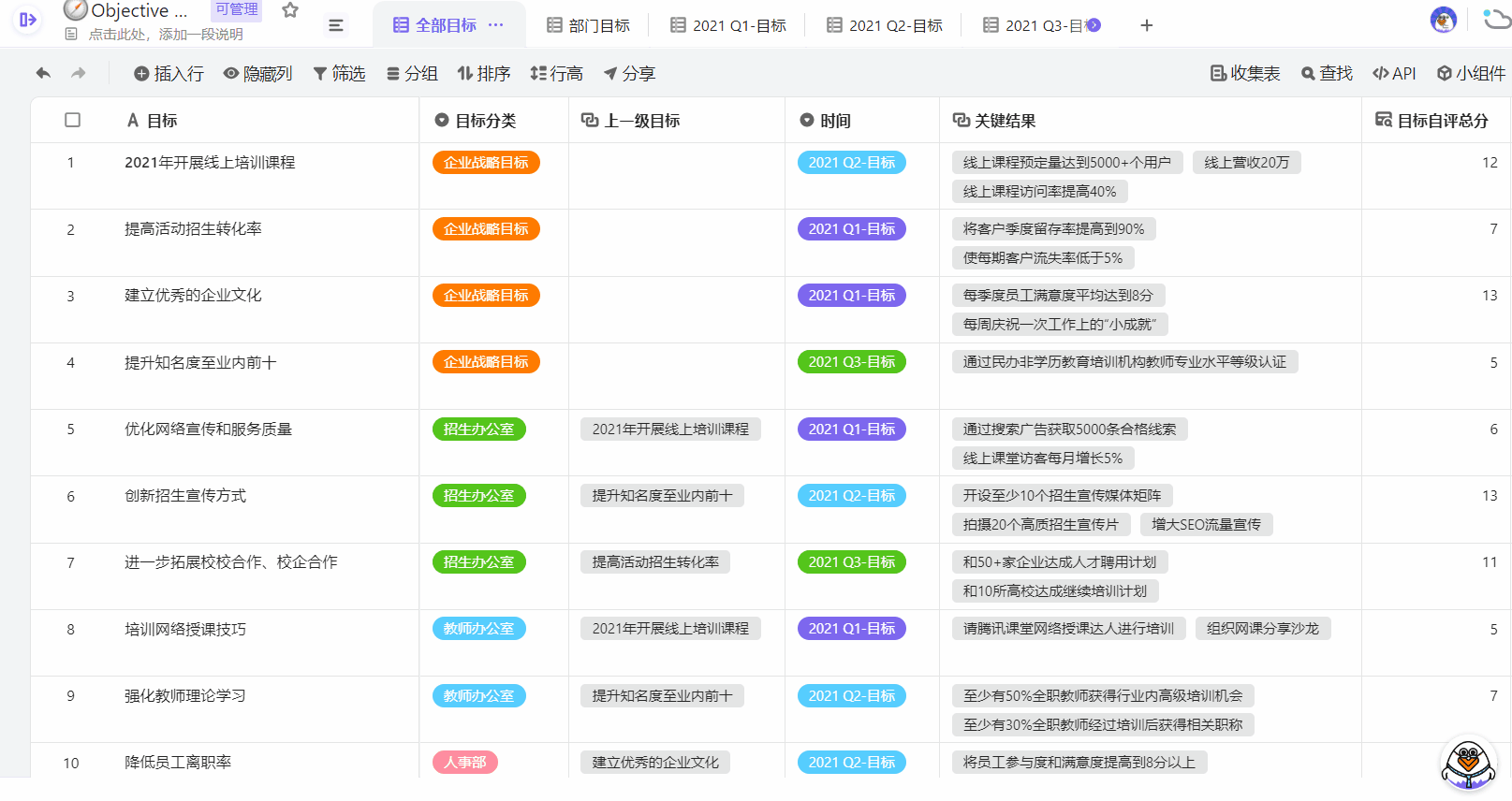Viewport: 1512px width, 801px height.
Task: Open the 分组 group options
Action: pyautogui.click(x=412, y=73)
